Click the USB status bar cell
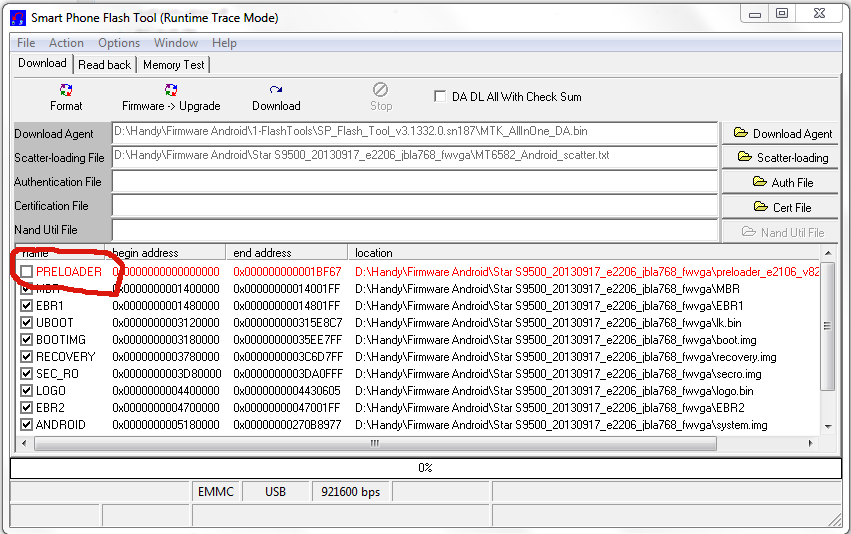This screenshot has width=851, height=534. 275,492
